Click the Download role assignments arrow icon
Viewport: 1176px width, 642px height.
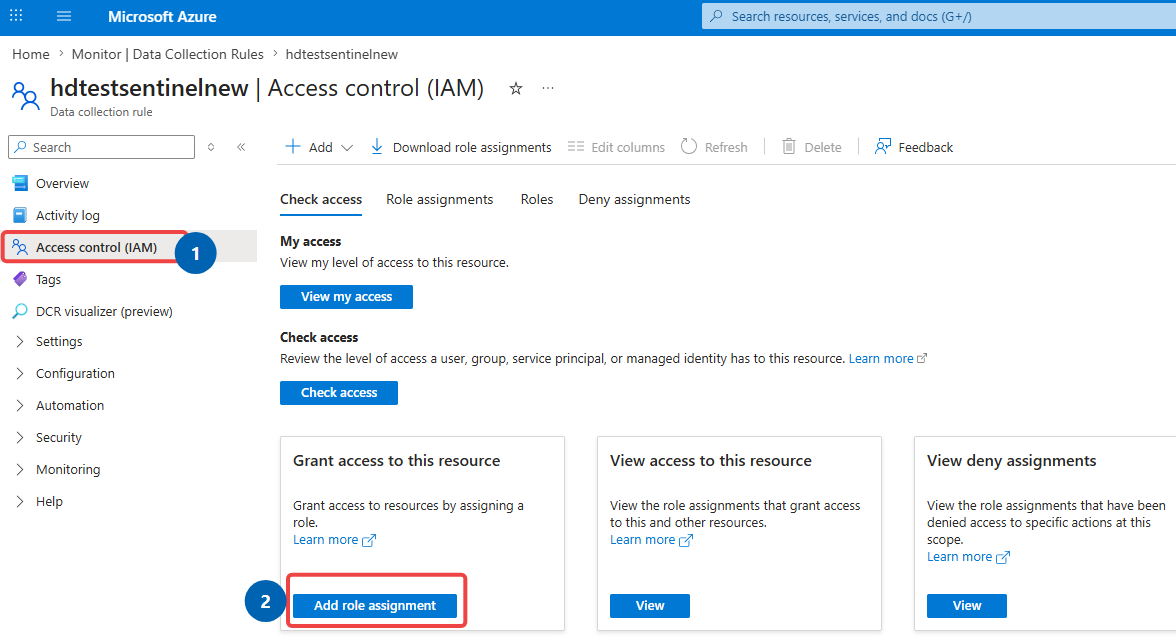[376, 146]
